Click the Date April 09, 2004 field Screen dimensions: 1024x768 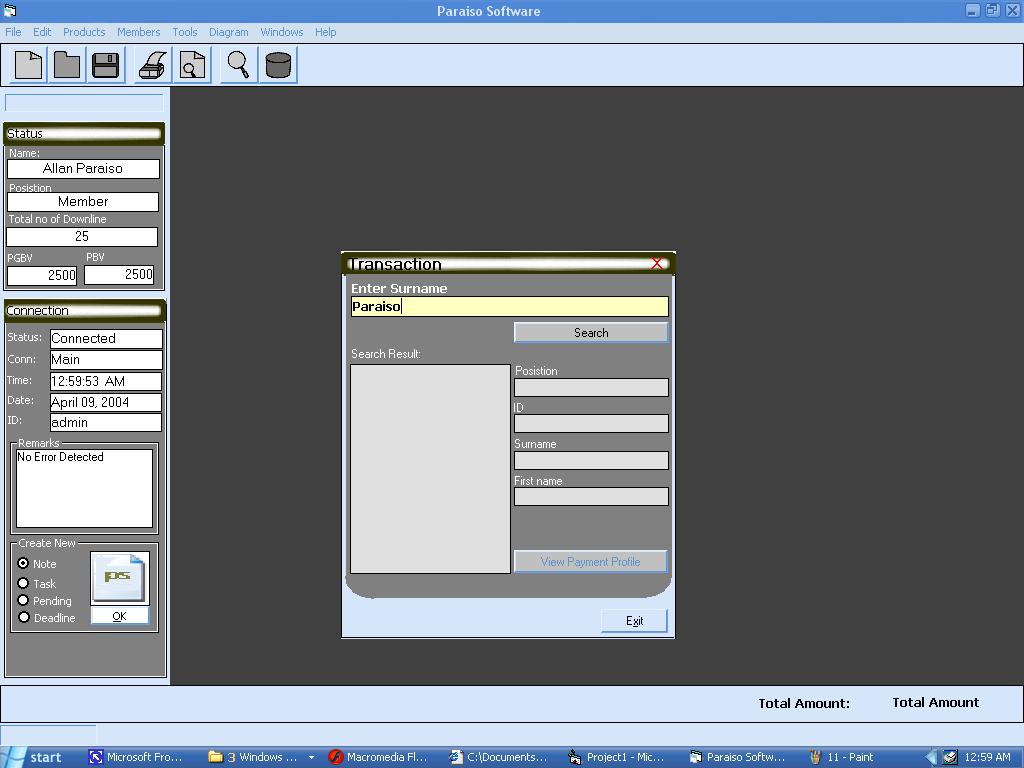click(106, 402)
